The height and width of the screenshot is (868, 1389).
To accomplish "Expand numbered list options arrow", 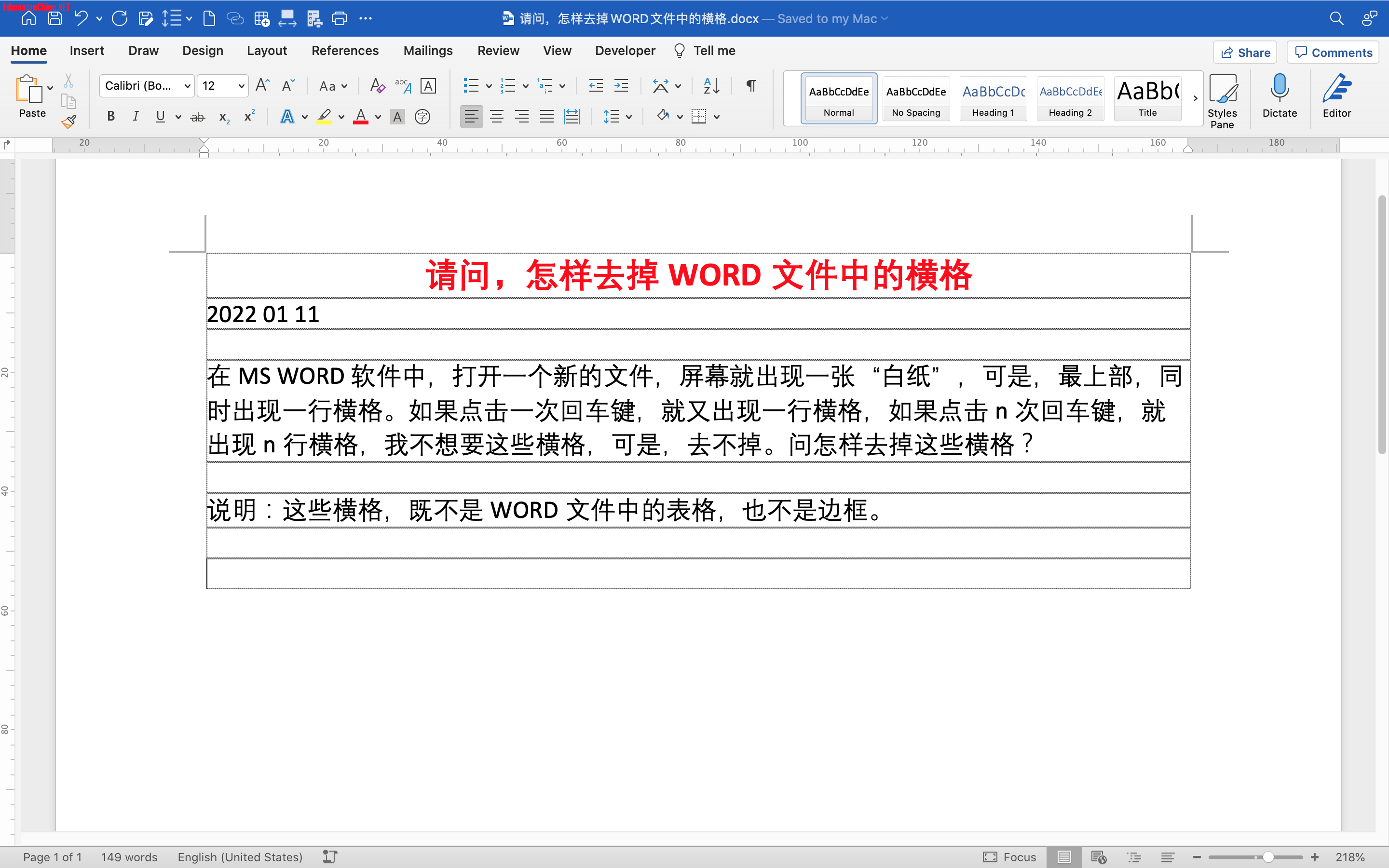I will tap(525, 86).
